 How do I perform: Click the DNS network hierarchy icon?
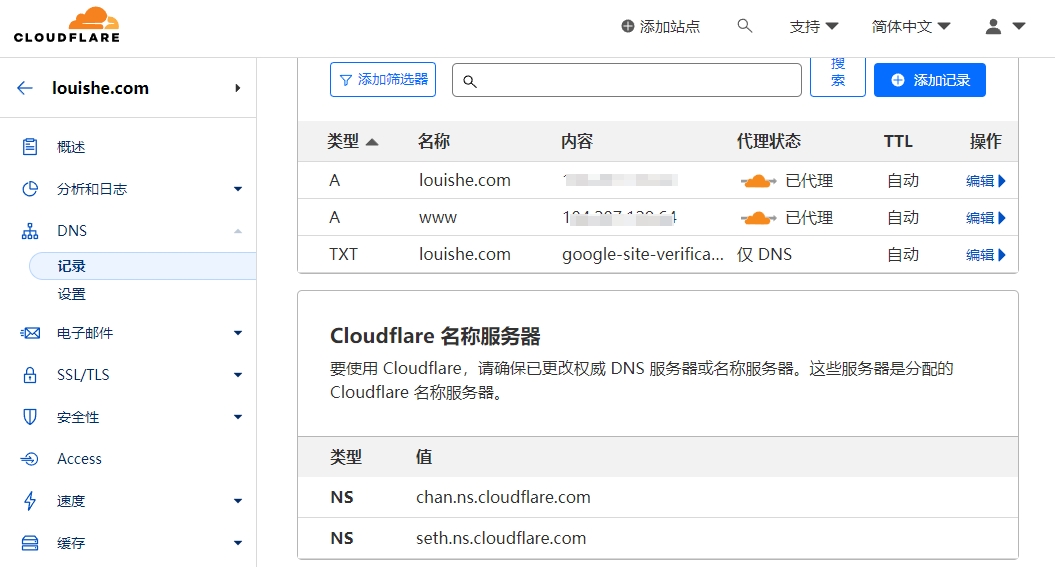(x=30, y=231)
